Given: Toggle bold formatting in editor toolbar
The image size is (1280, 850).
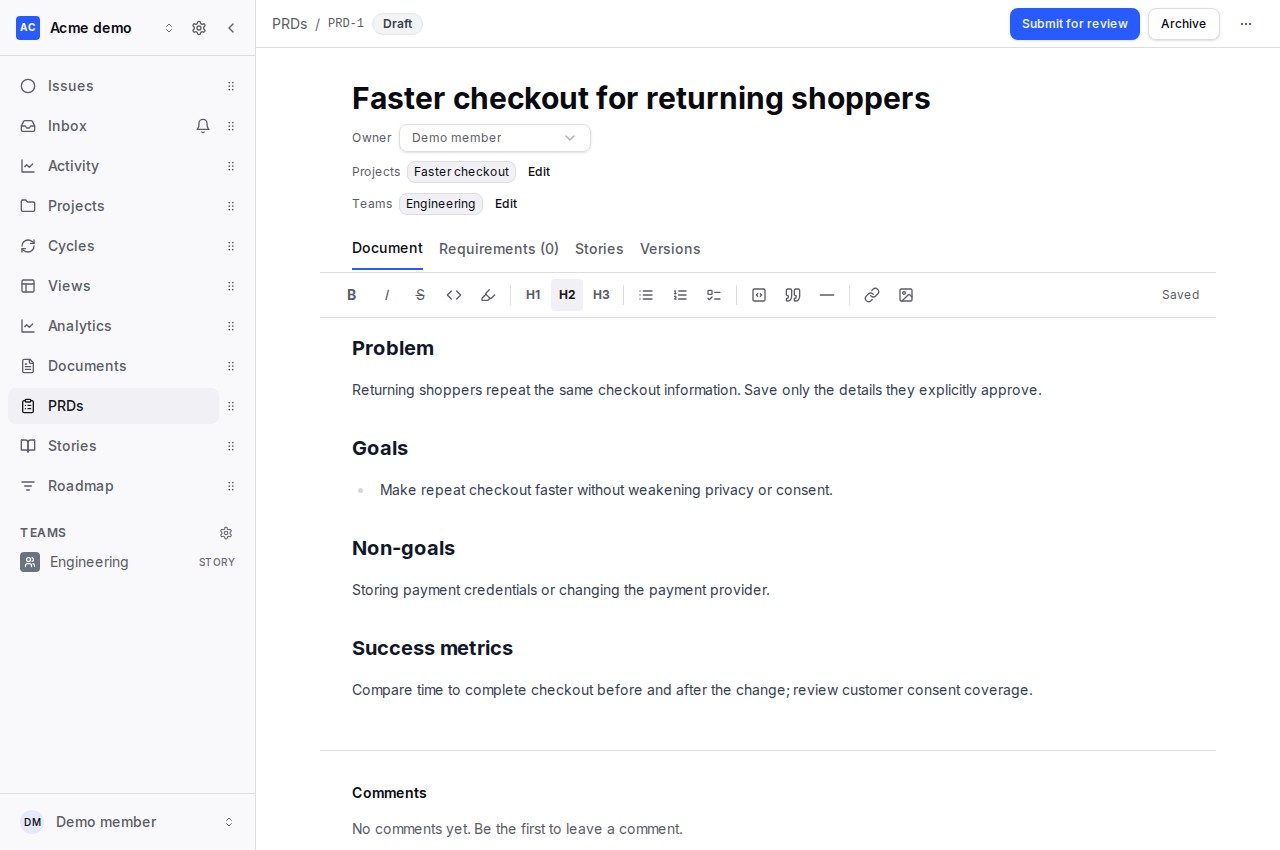Looking at the screenshot, I should click(x=352, y=295).
